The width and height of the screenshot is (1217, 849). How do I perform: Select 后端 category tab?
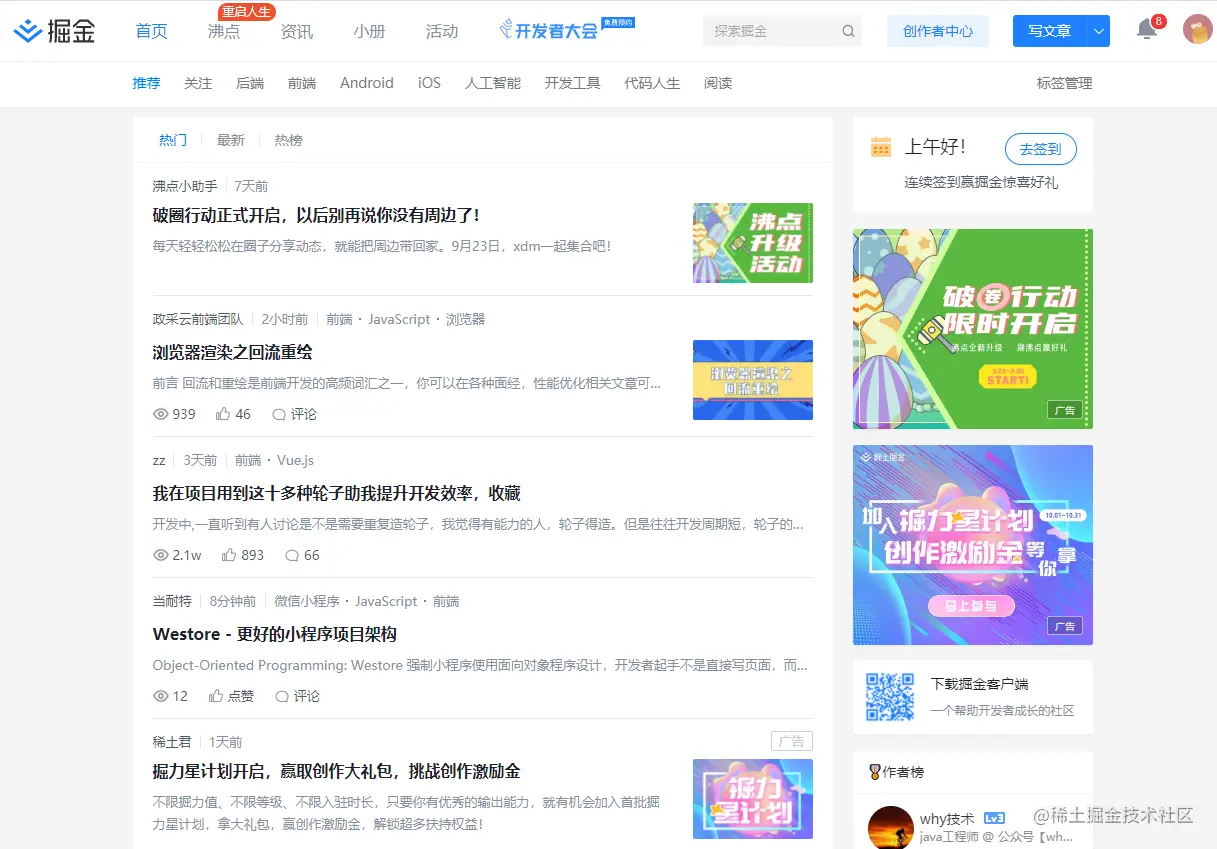[x=250, y=83]
